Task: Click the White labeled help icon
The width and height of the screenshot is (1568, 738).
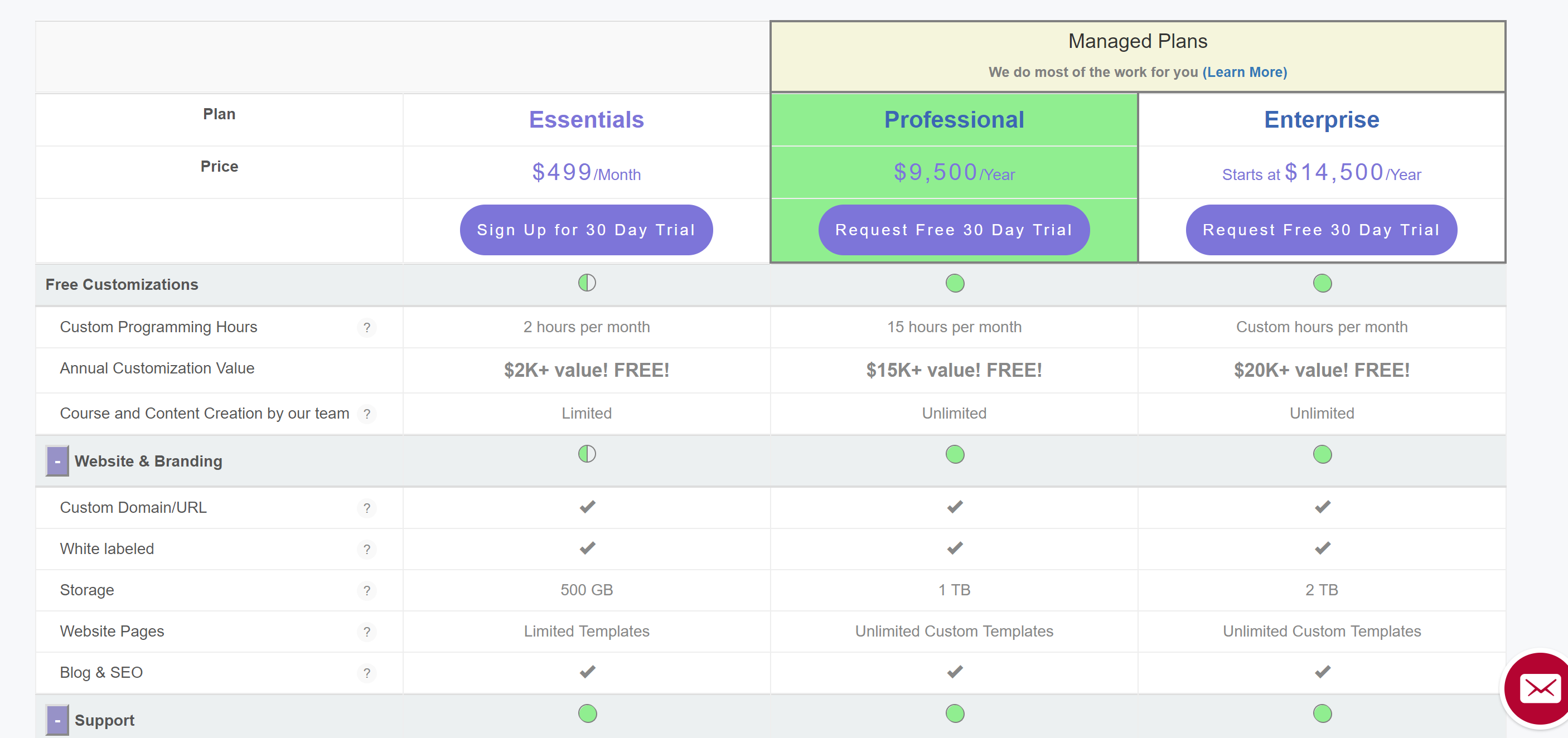Action: (367, 549)
